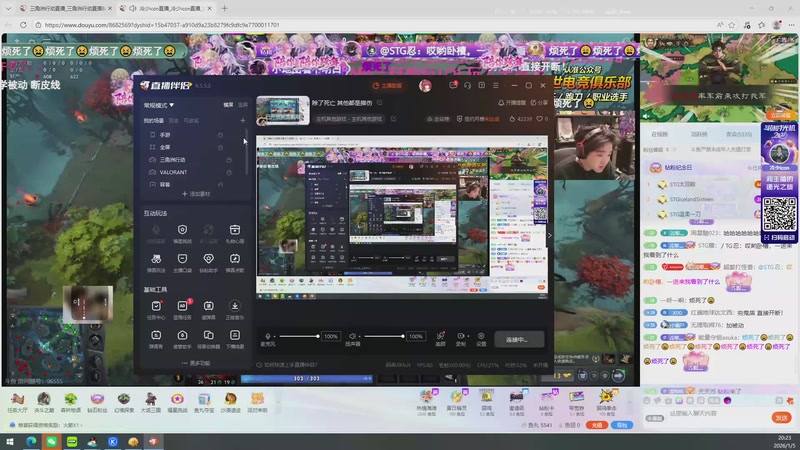The width and height of the screenshot is (800, 450).
Task: Click the 连接中 button
Action: coord(518,340)
